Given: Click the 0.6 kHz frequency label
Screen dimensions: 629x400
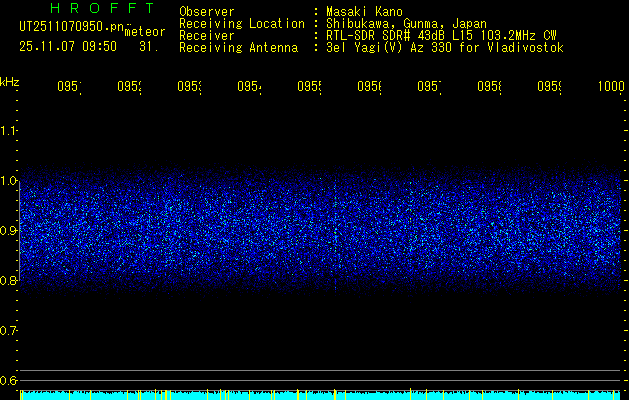Looking at the screenshot, I should 8,380.
